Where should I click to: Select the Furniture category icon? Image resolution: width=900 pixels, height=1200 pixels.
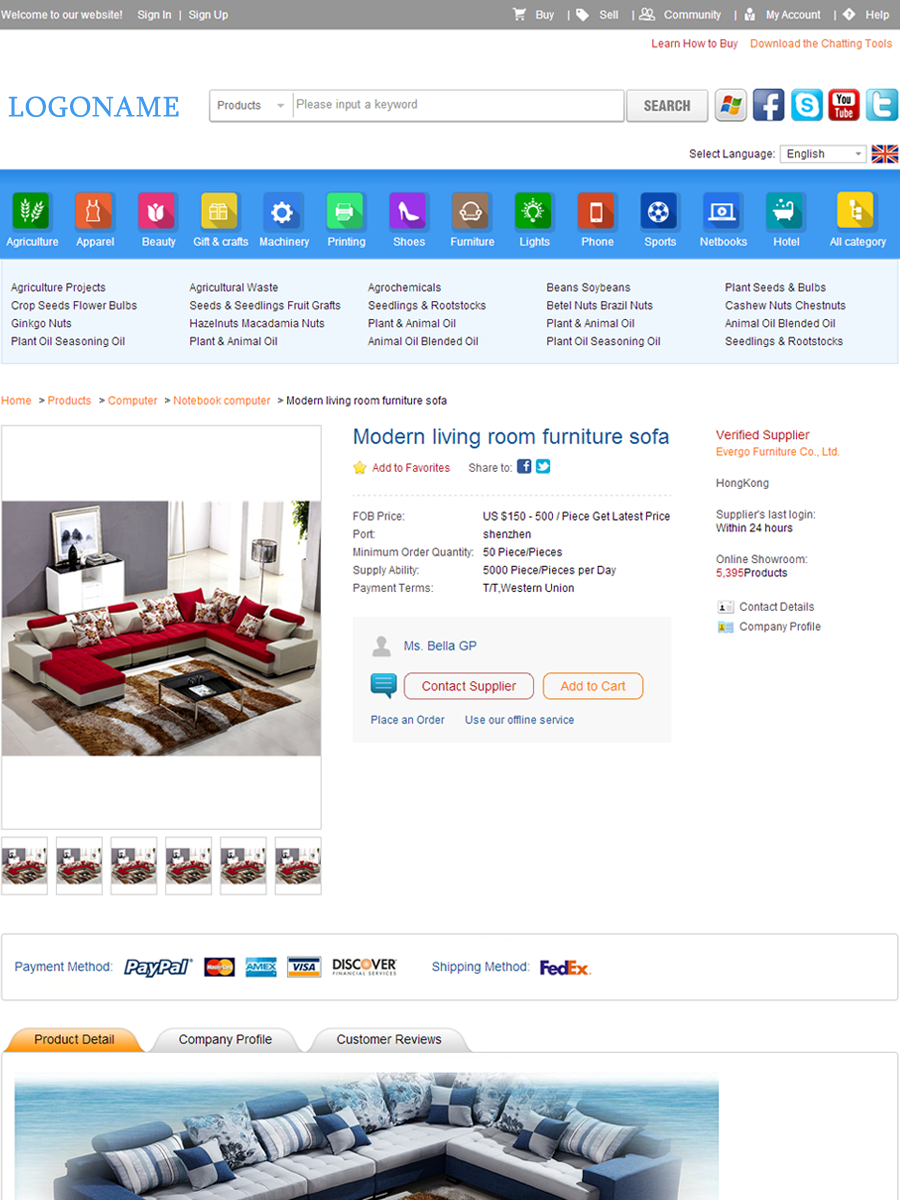coord(471,211)
